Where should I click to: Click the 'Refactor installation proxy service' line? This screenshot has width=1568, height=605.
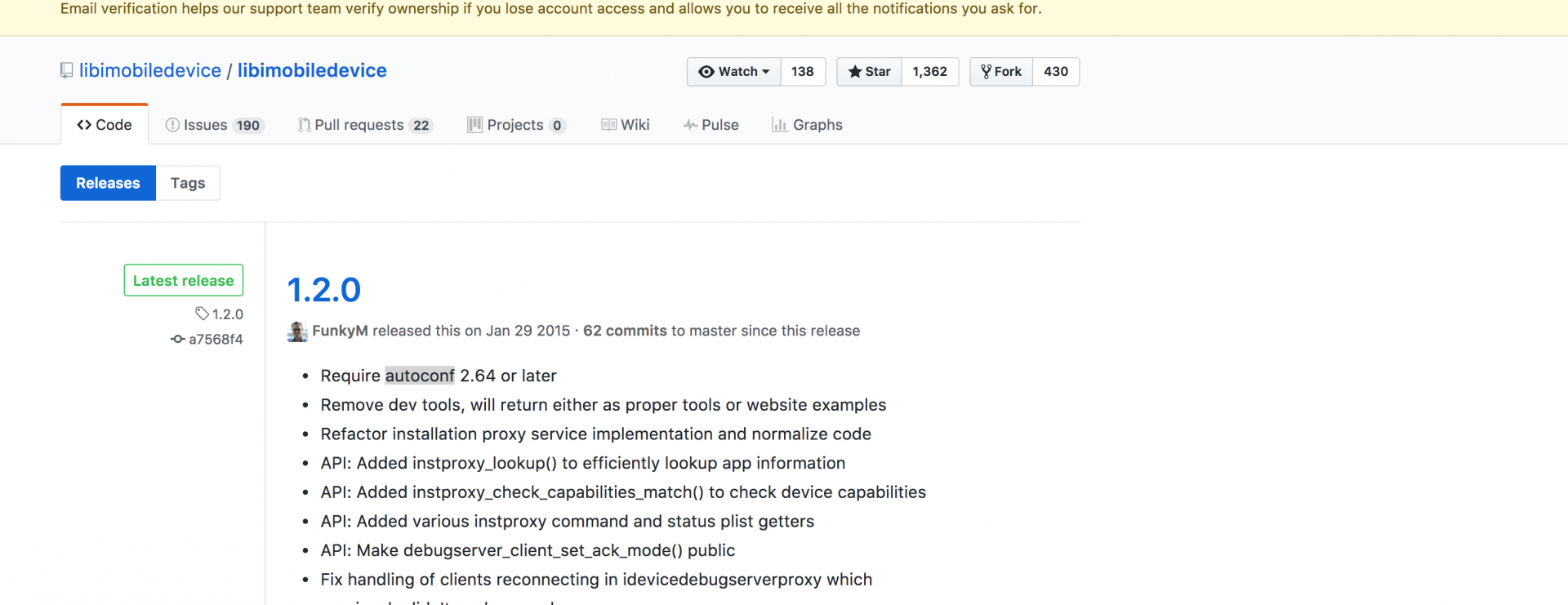(x=596, y=434)
